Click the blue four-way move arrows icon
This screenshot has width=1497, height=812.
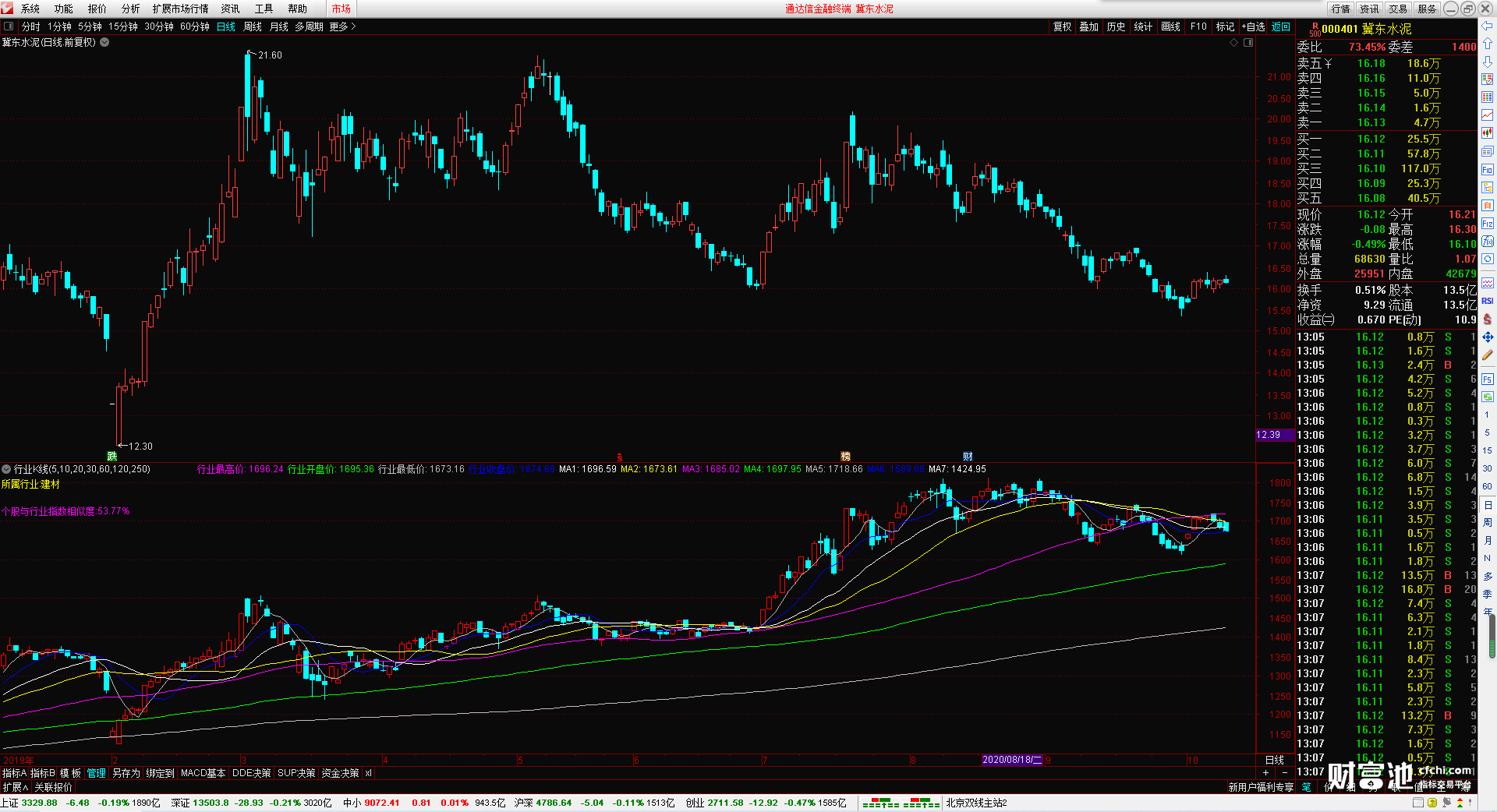click(1488, 337)
